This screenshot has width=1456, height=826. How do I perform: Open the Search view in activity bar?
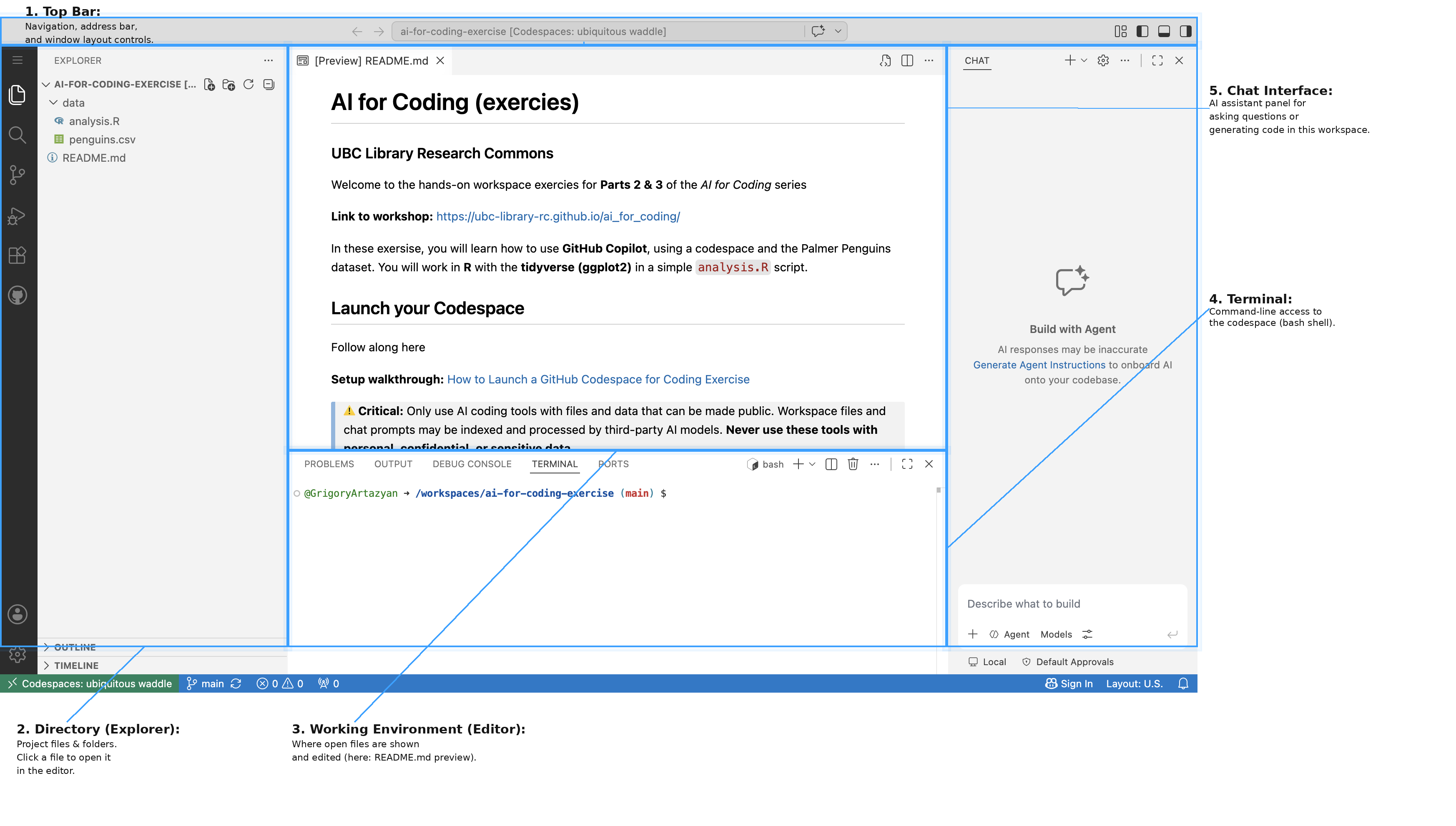tap(18, 135)
